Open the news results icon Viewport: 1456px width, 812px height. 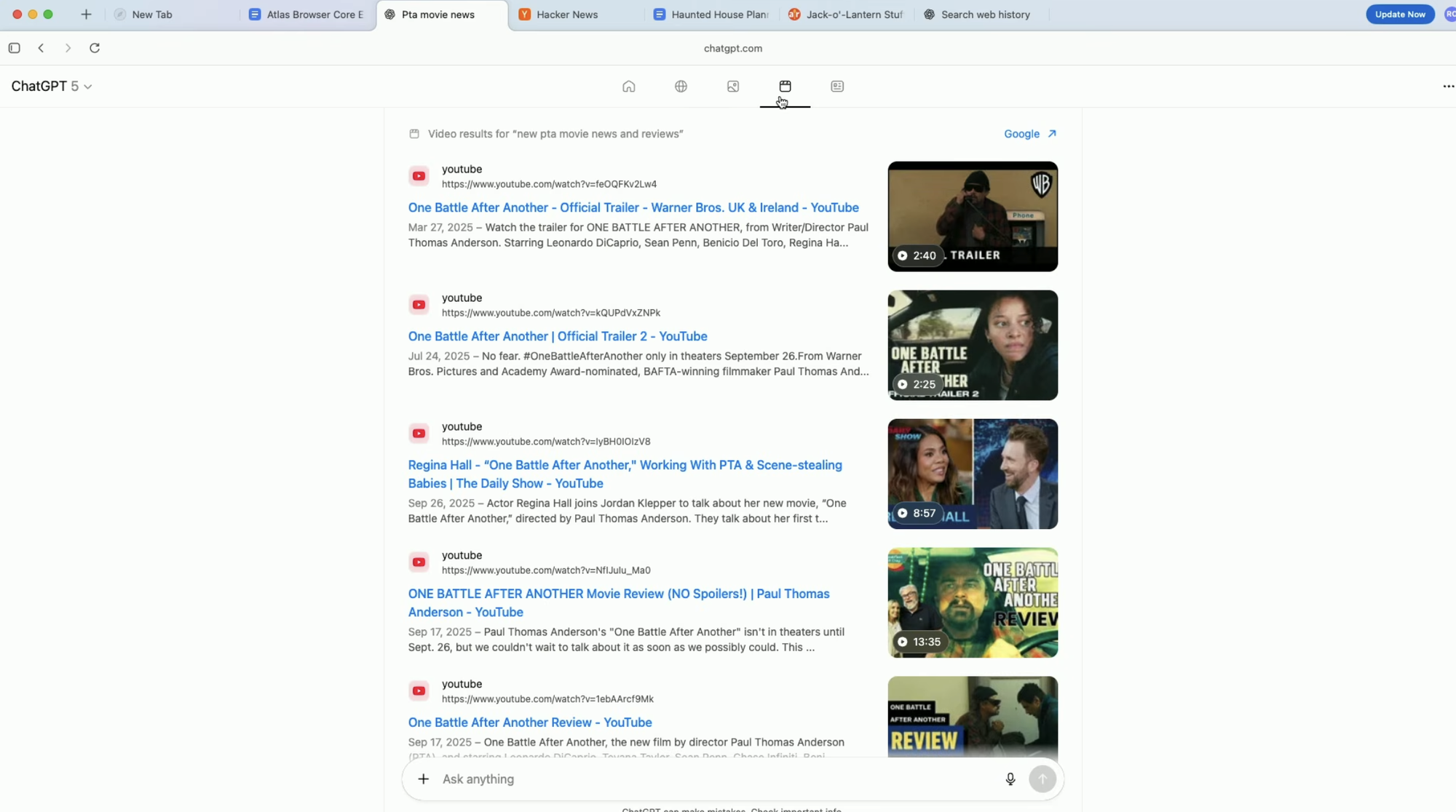pos(836,86)
